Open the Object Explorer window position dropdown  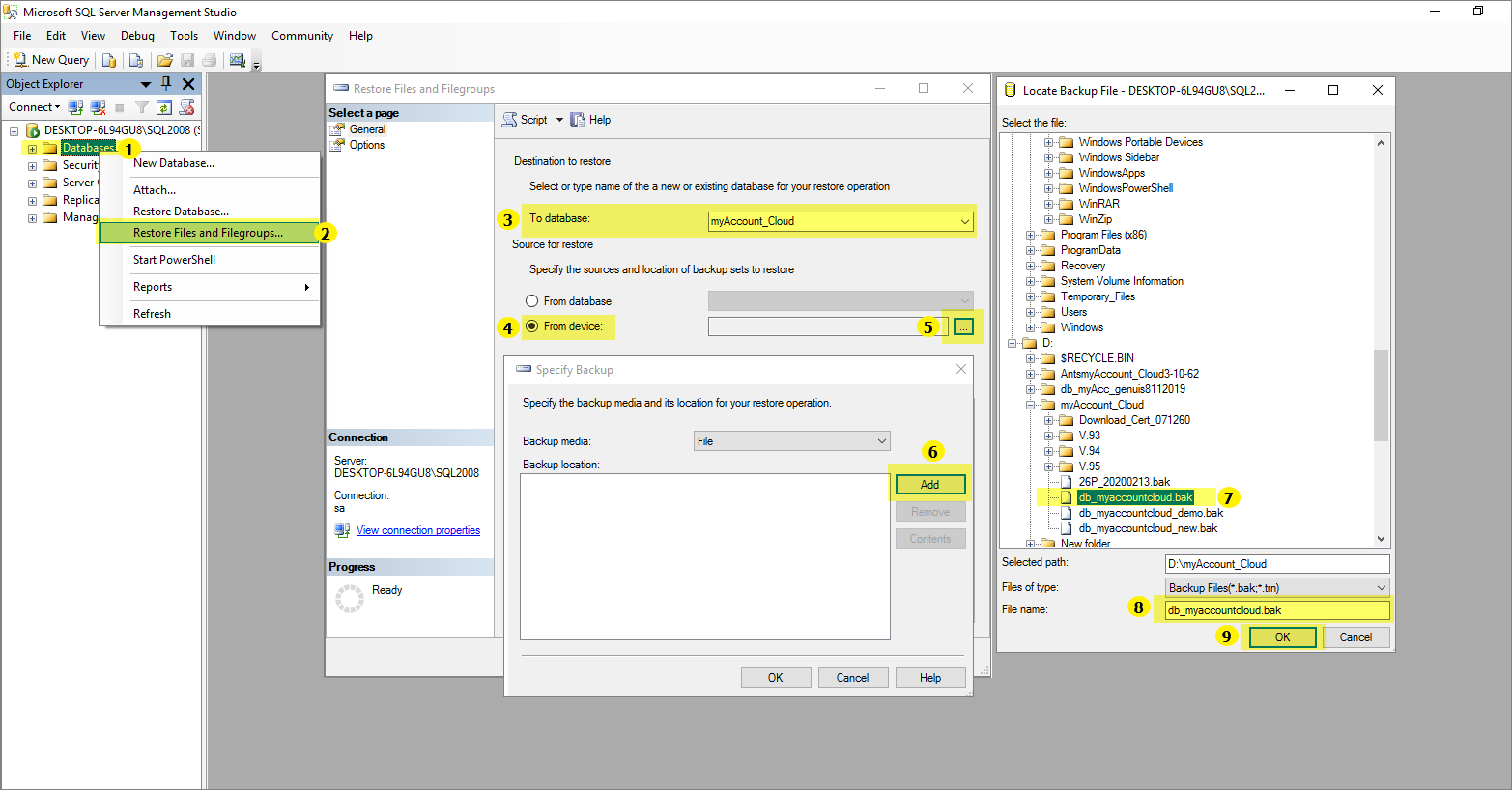point(146,84)
